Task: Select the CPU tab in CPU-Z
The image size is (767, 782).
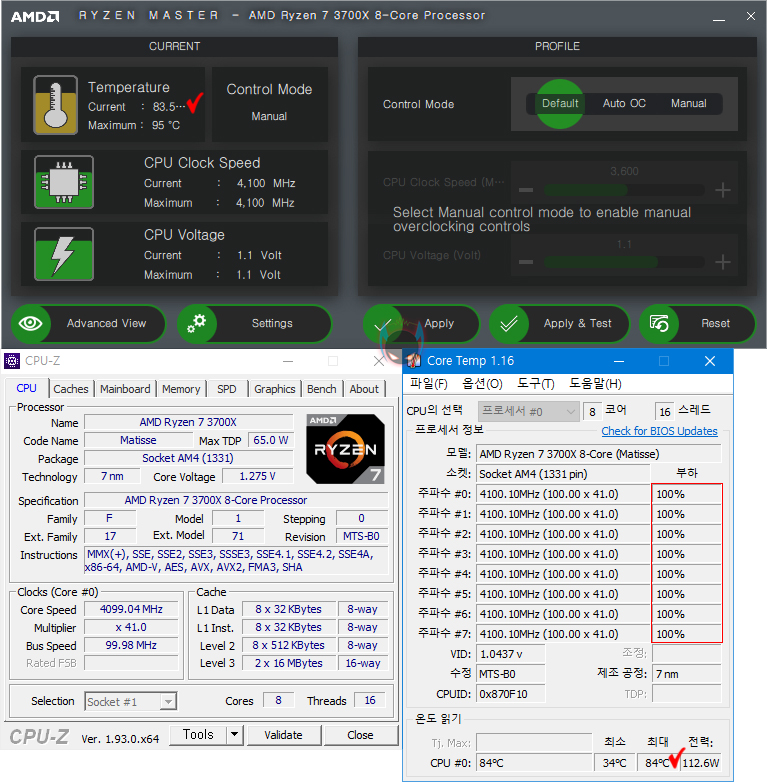Action: pyautogui.click(x=26, y=388)
